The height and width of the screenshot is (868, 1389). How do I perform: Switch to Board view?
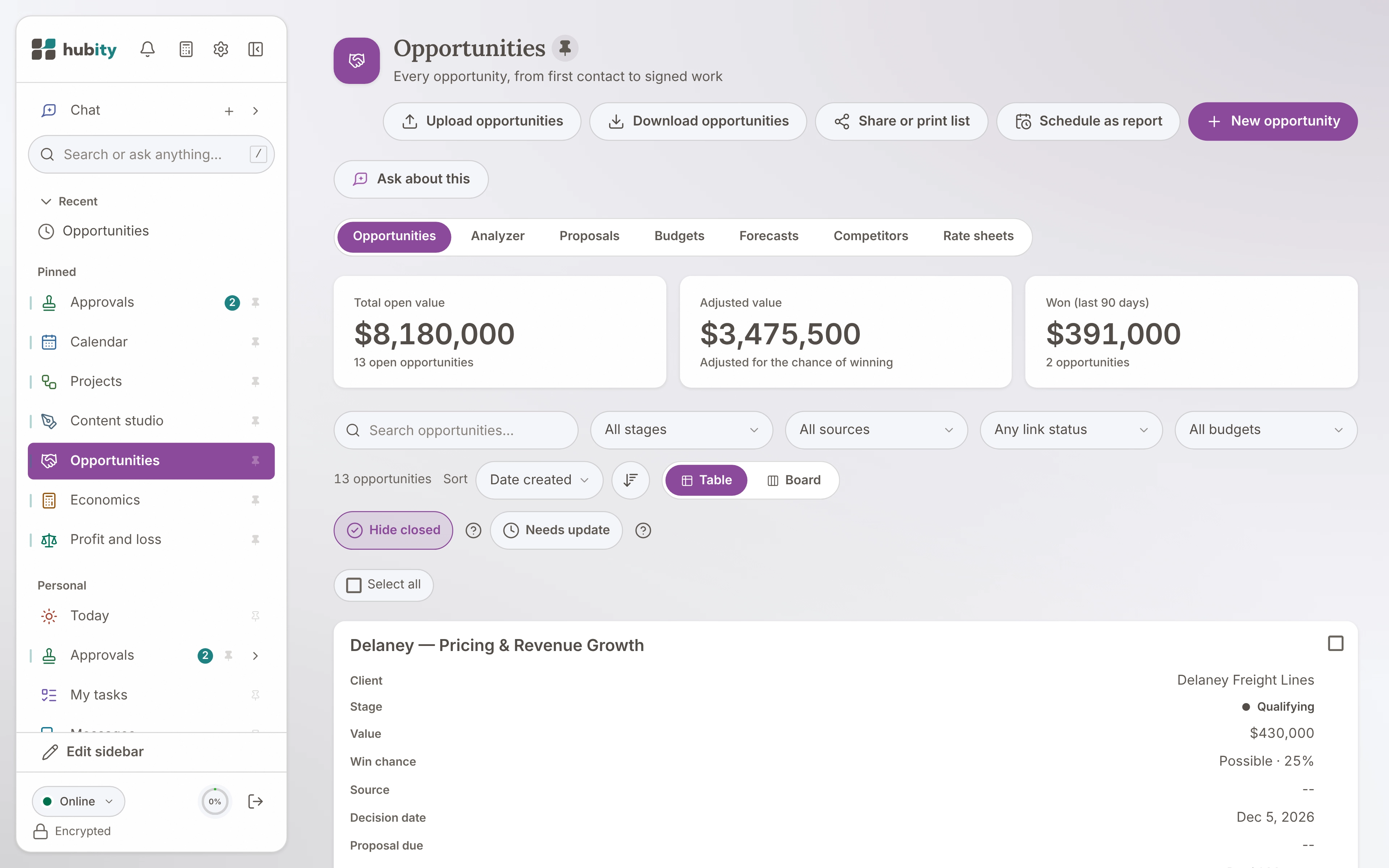[x=794, y=480]
